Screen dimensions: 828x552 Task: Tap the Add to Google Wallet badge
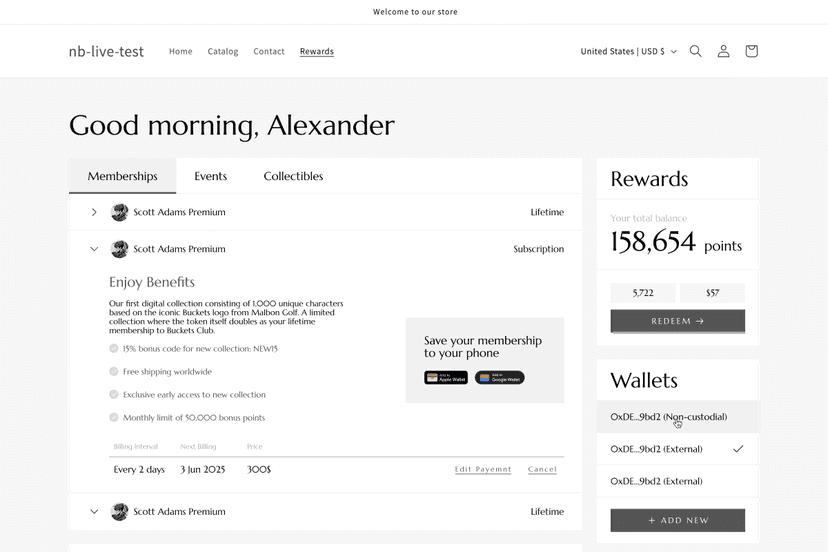coord(499,378)
